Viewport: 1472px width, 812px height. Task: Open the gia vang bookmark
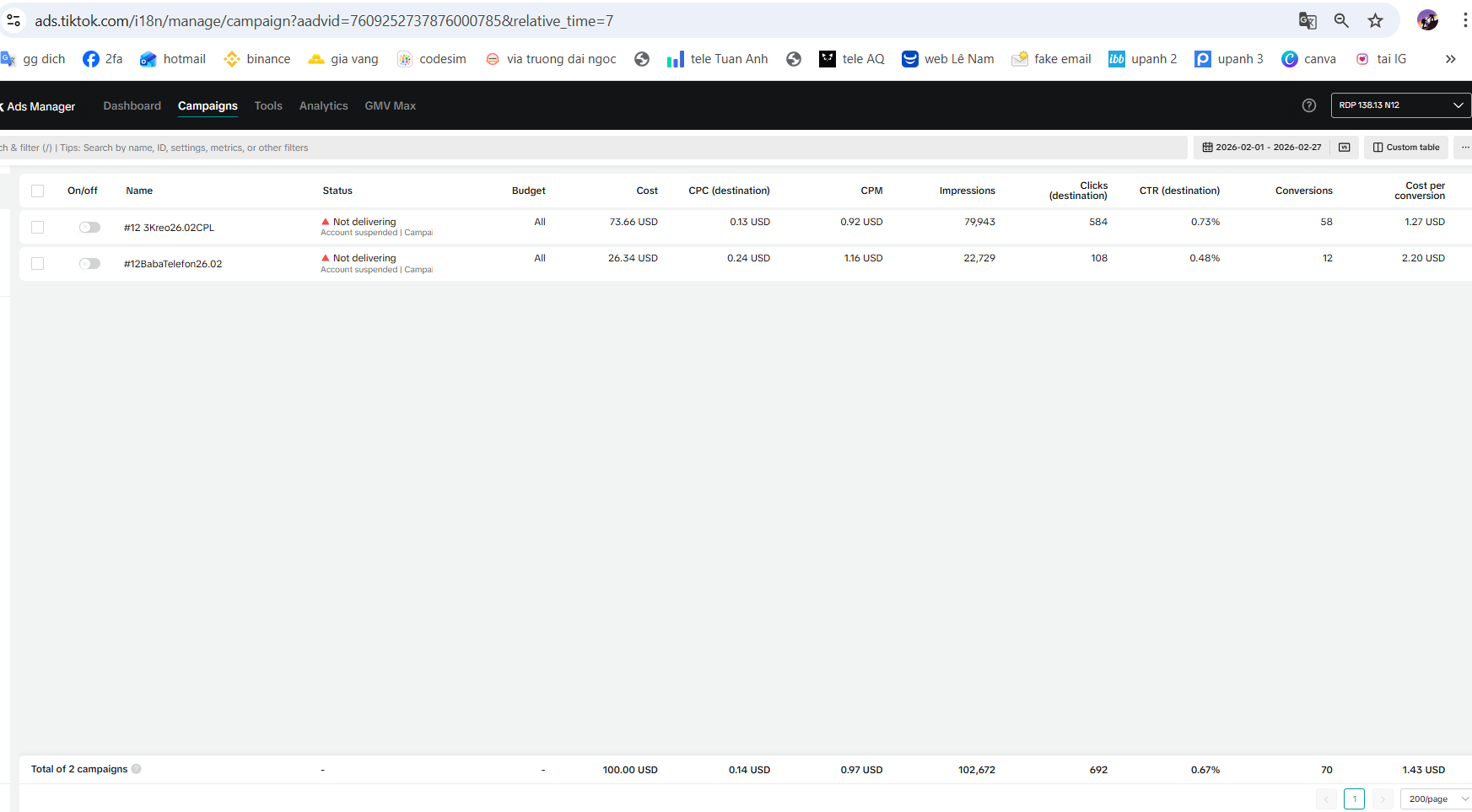click(343, 59)
